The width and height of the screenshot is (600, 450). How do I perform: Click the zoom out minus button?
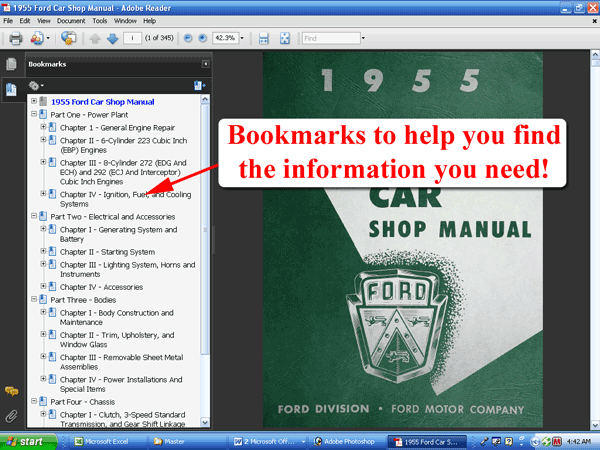click(188, 38)
